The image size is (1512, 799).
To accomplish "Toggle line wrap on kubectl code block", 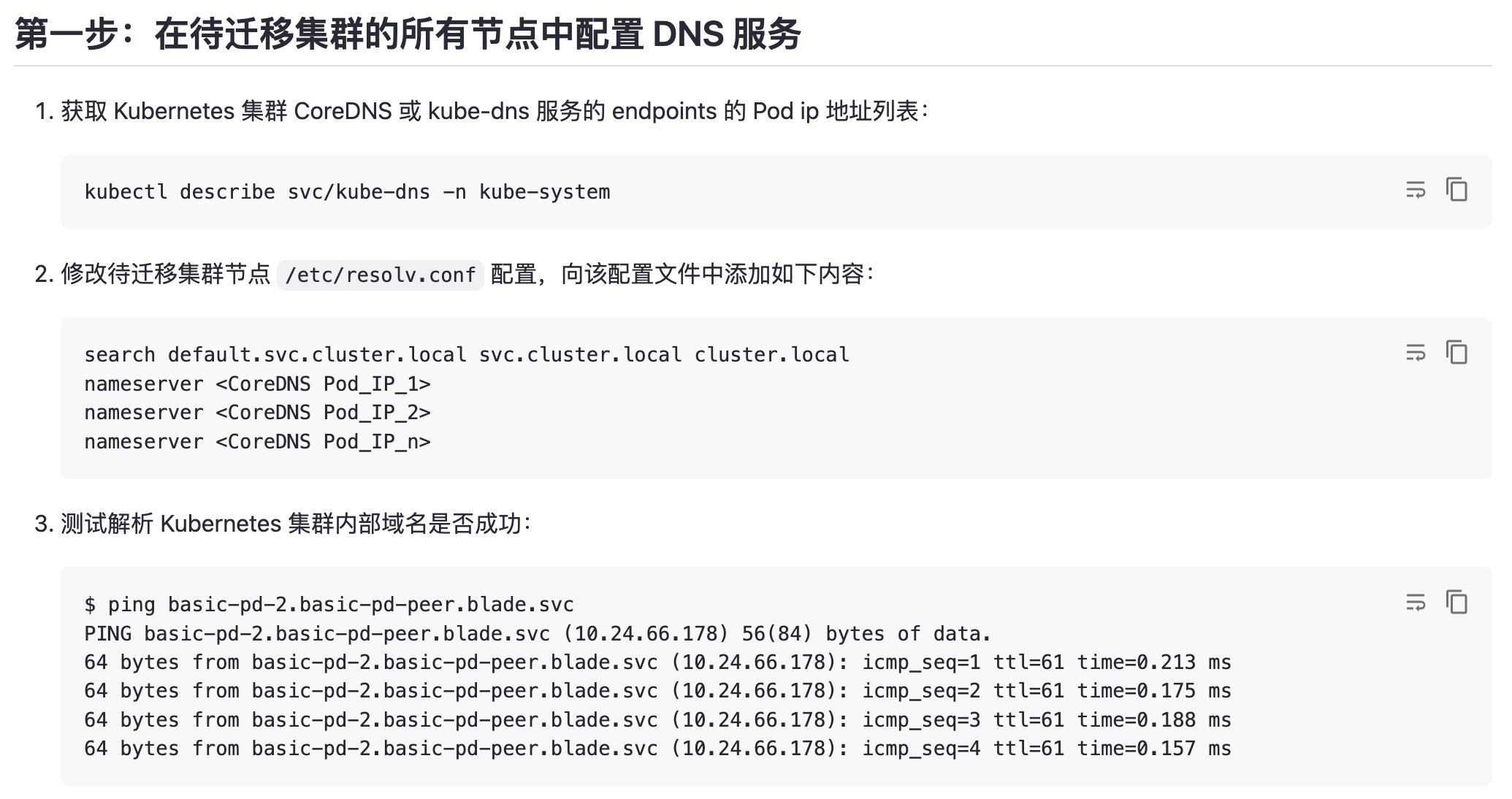I will point(1416,190).
